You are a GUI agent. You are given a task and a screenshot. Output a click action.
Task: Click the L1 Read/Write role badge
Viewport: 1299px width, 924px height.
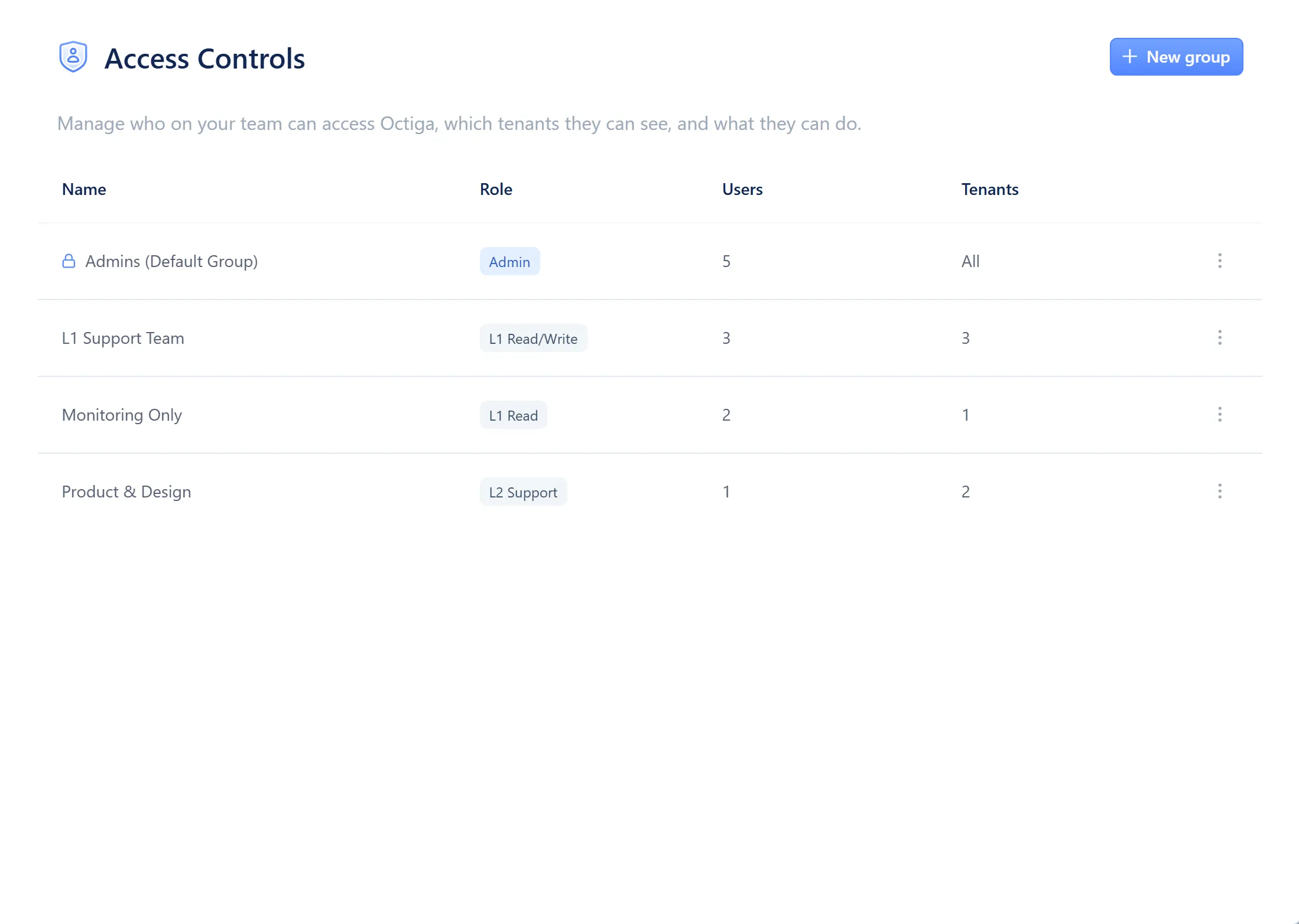[x=533, y=338]
